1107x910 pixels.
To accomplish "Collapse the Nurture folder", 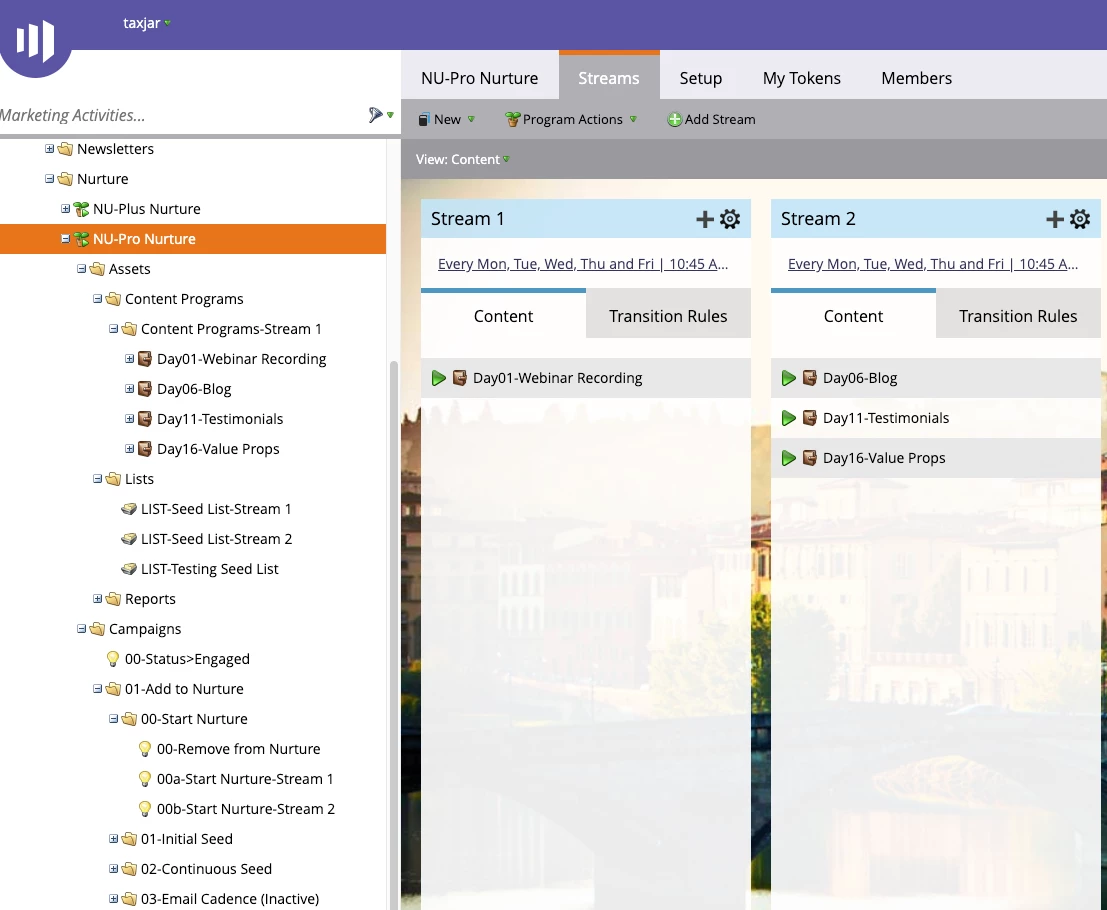I will tap(49, 179).
